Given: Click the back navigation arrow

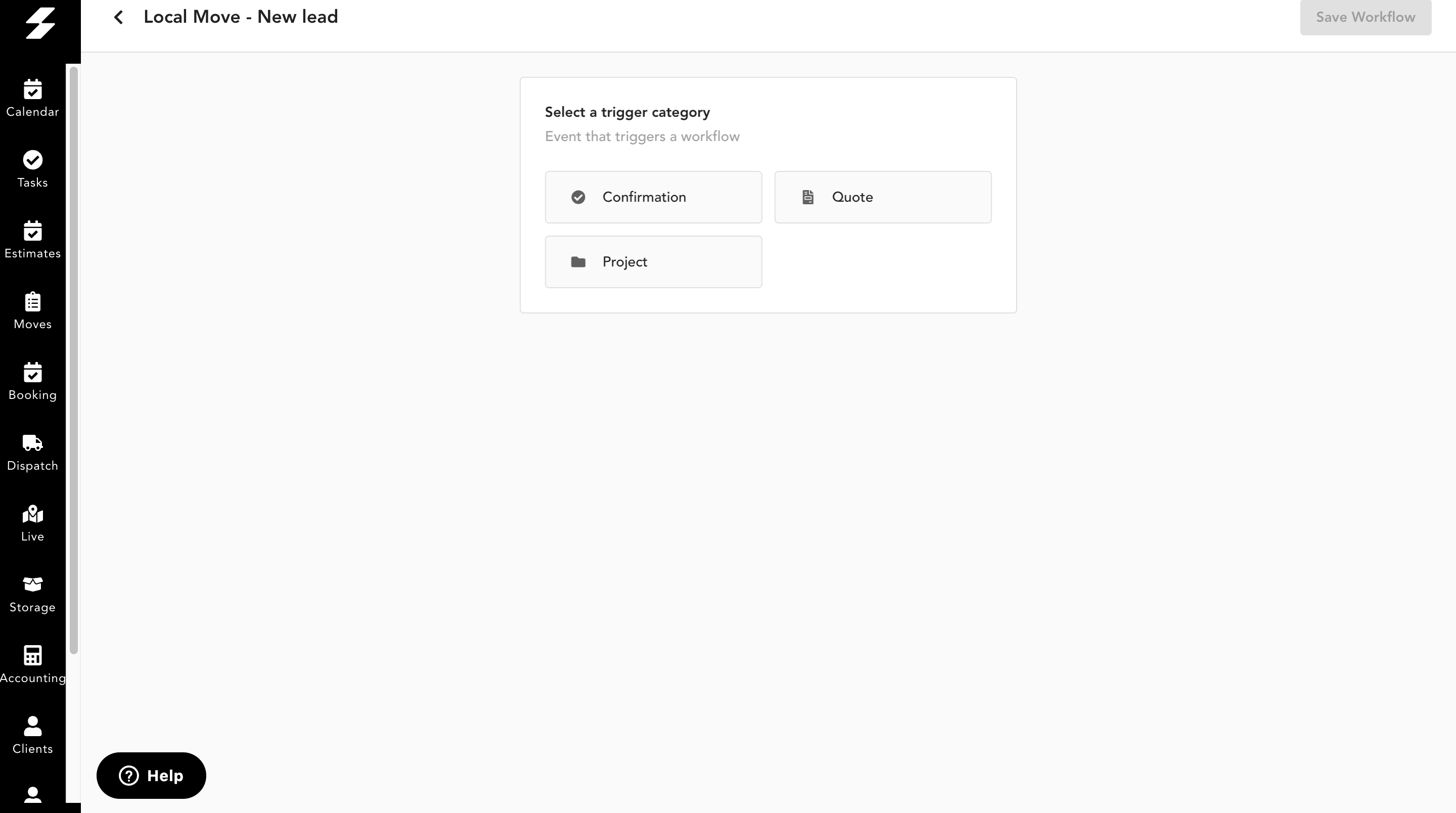Looking at the screenshot, I should (118, 18).
